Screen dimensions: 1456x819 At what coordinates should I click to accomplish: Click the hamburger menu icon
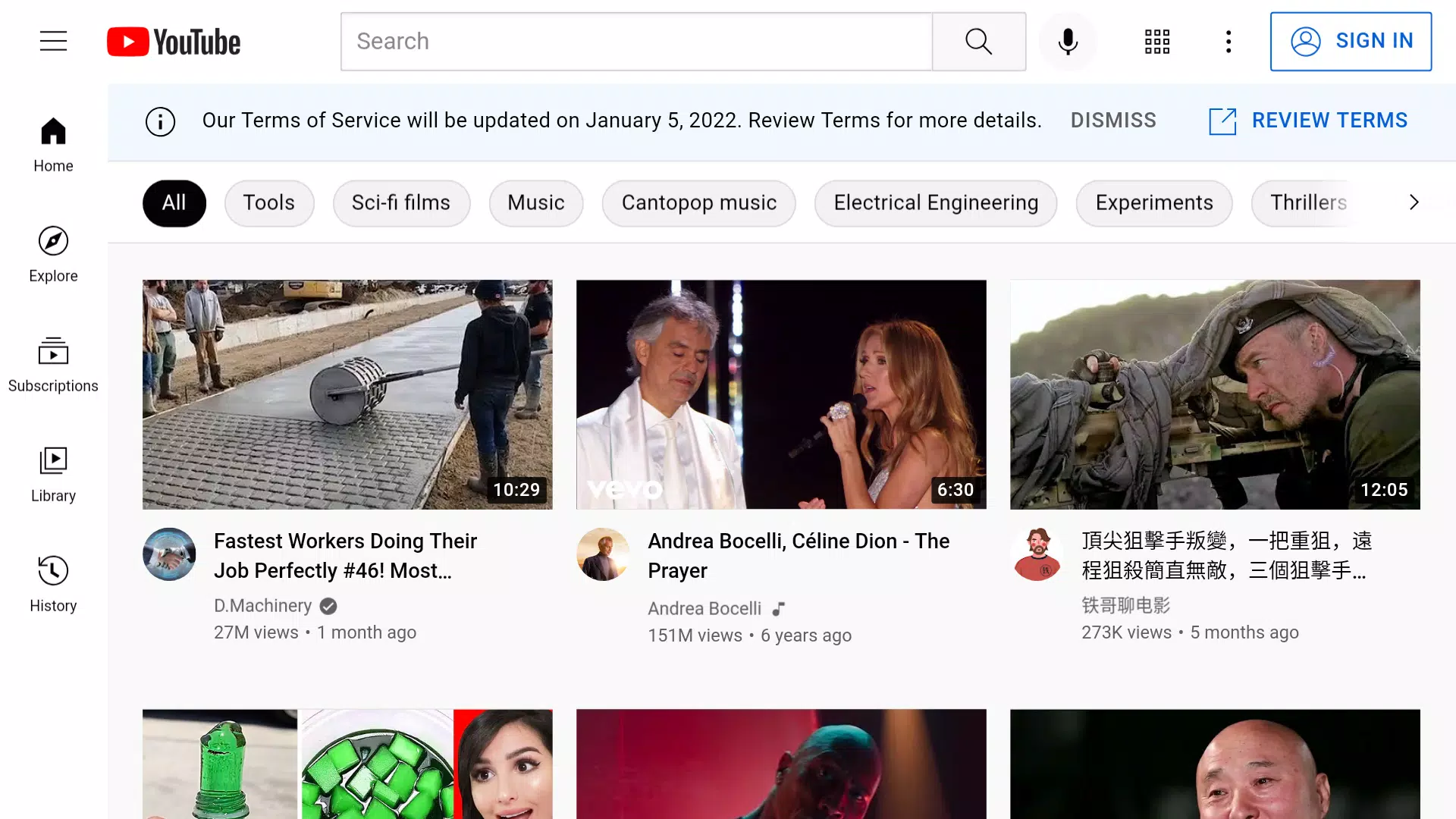[53, 41]
